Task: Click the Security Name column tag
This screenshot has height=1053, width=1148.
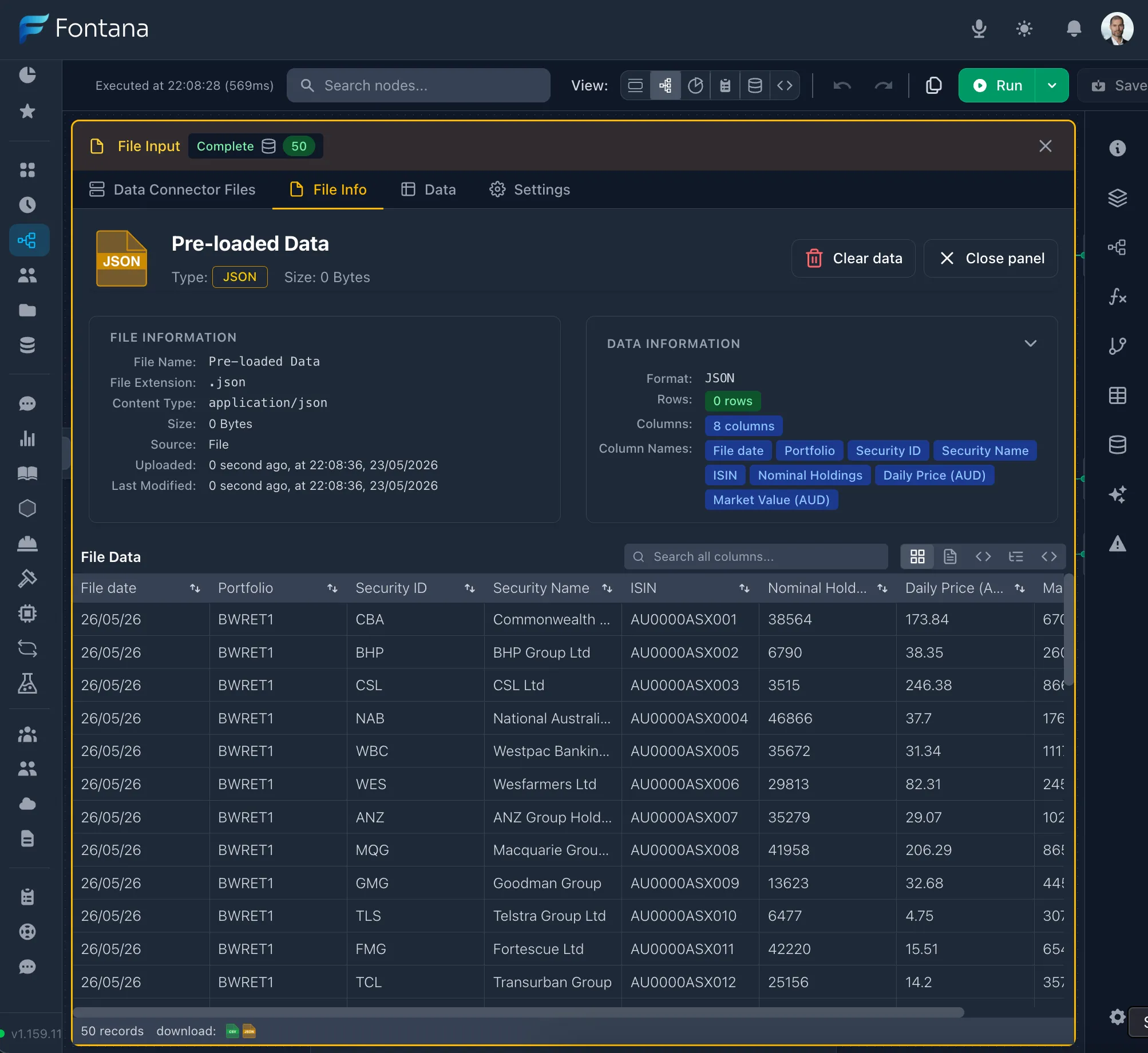Action: [985, 450]
